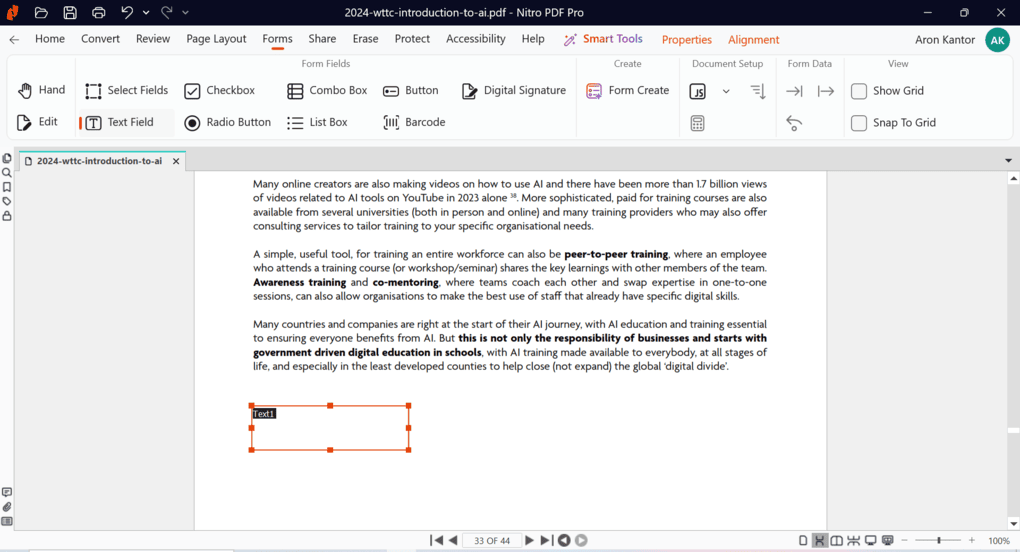Expand the JavaScript dropdown arrow
Viewport: 1020px width, 552px height.
click(726, 91)
